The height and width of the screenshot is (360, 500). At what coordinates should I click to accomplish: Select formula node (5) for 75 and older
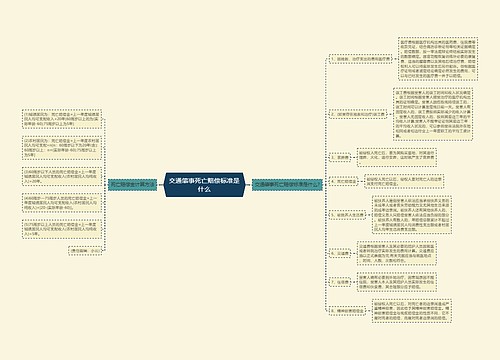pos(62,229)
